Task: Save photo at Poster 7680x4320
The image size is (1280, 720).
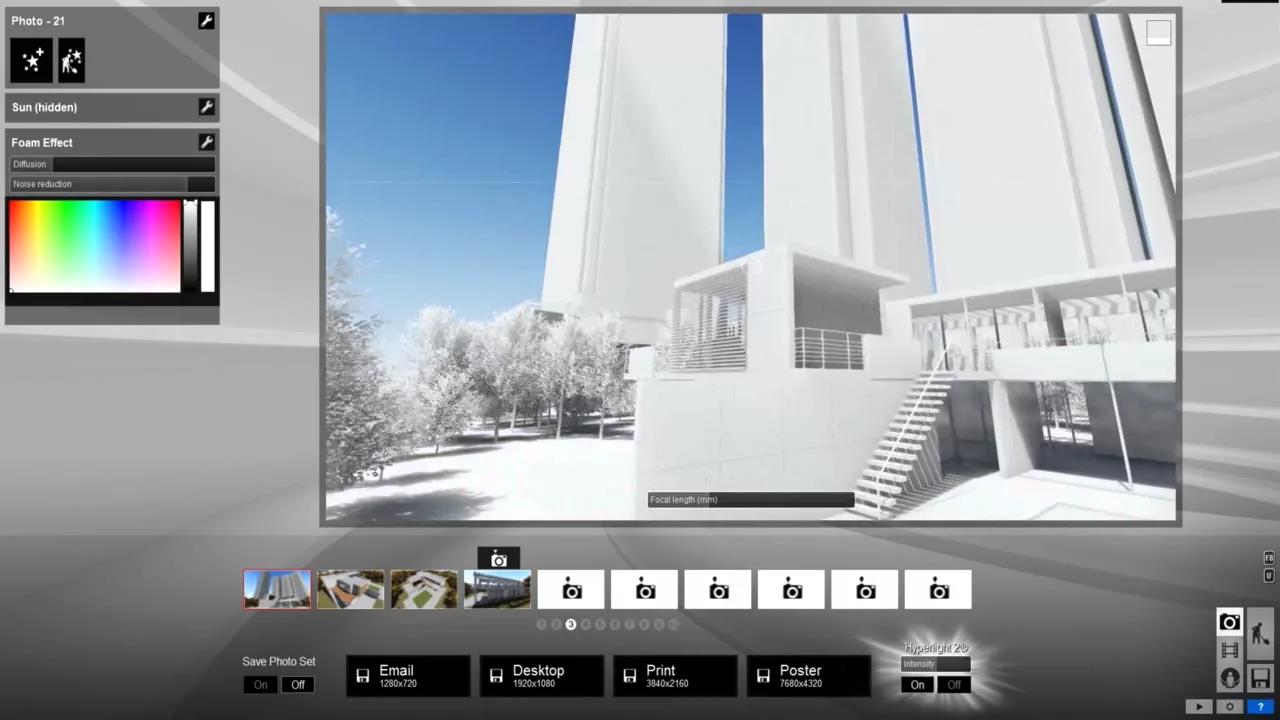Action: point(809,676)
